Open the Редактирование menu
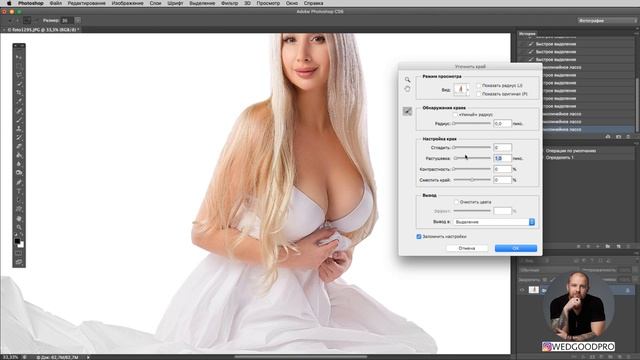This screenshot has width=640, height=360. point(87,3)
